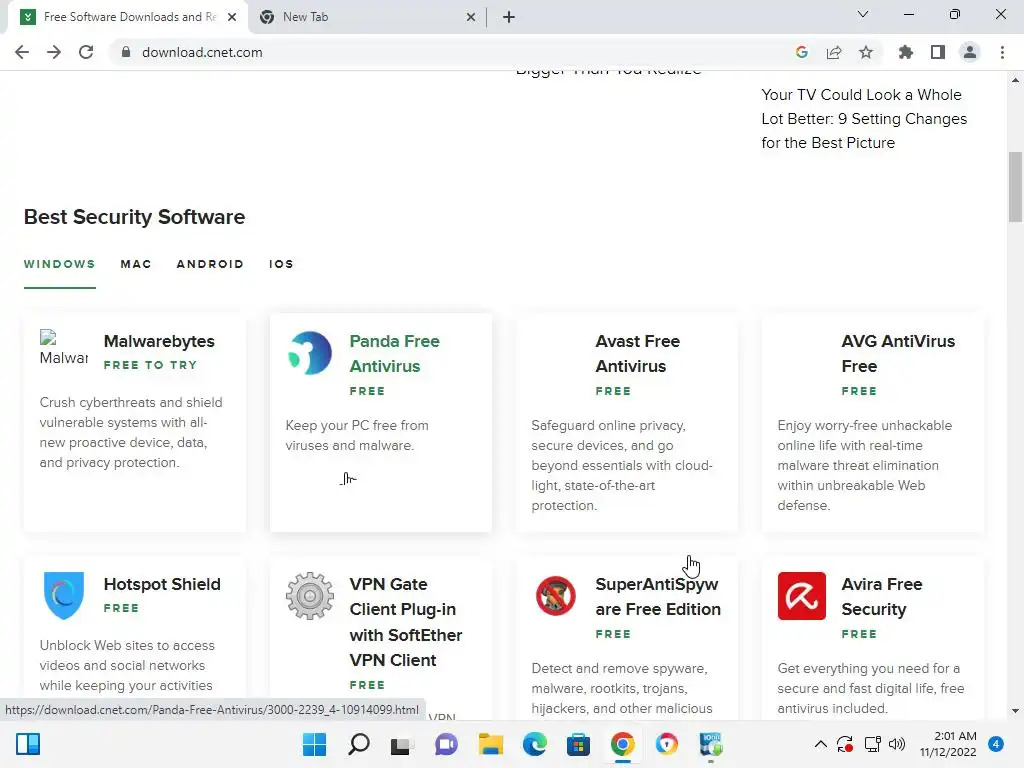Click the Panda Free Antivirus logo
This screenshot has height=768, width=1024.
point(310,353)
